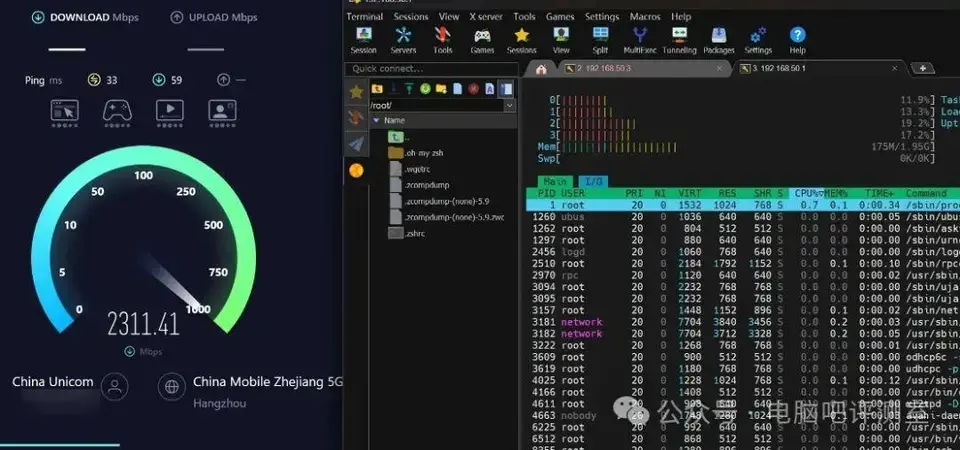
Task: Select the htop I/O tab
Action: pos(593,182)
